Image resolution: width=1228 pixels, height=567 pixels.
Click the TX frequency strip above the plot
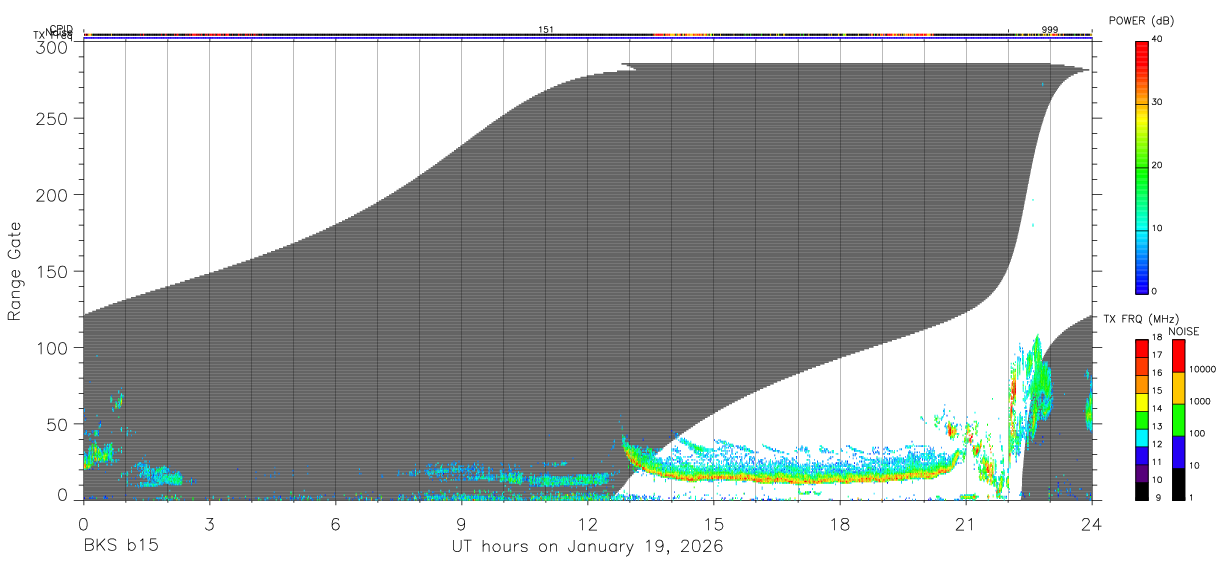[x=587, y=39]
